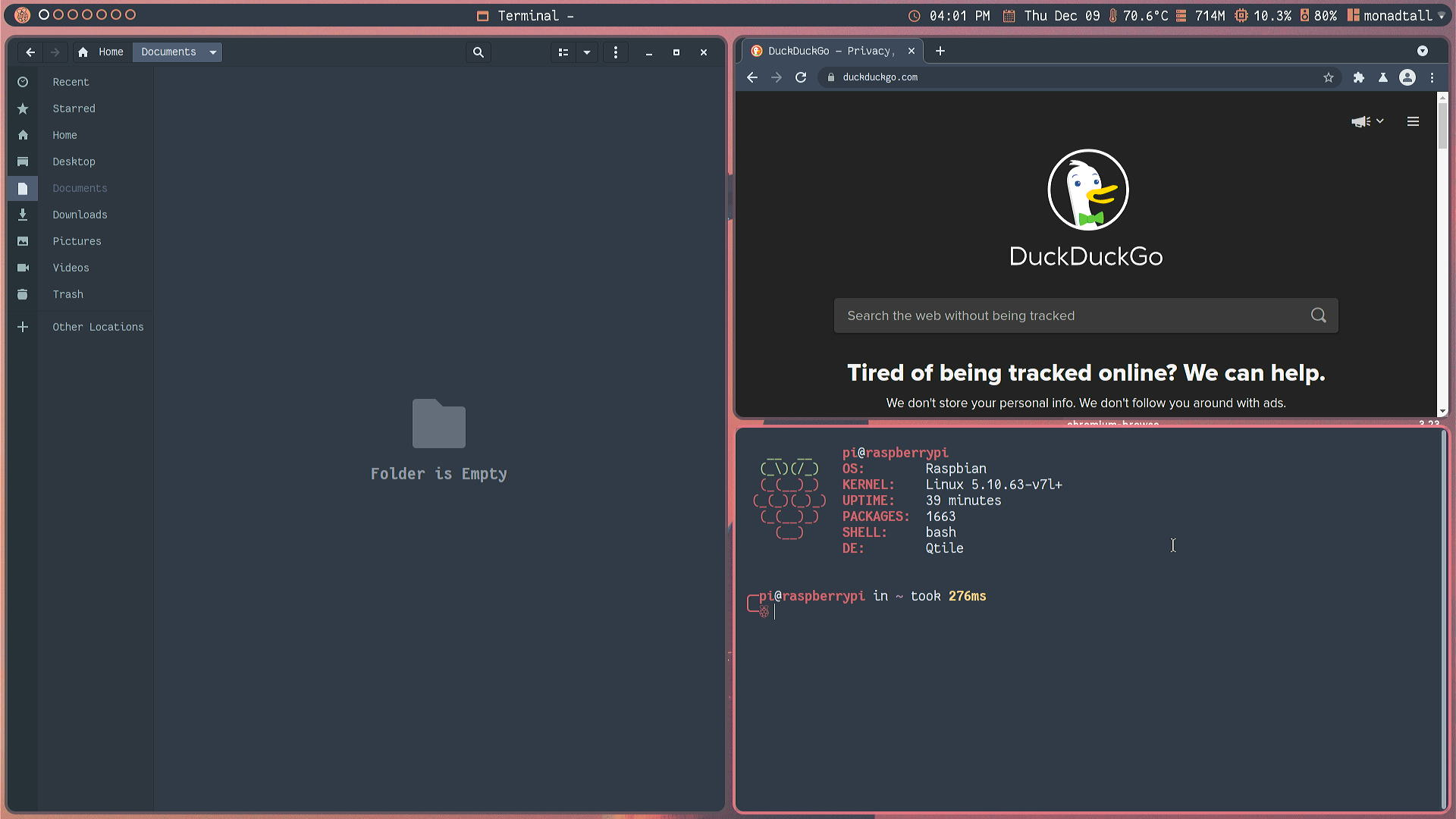1456x819 pixels.
Task: Toggle list view in the file manager
Action: 563,52
